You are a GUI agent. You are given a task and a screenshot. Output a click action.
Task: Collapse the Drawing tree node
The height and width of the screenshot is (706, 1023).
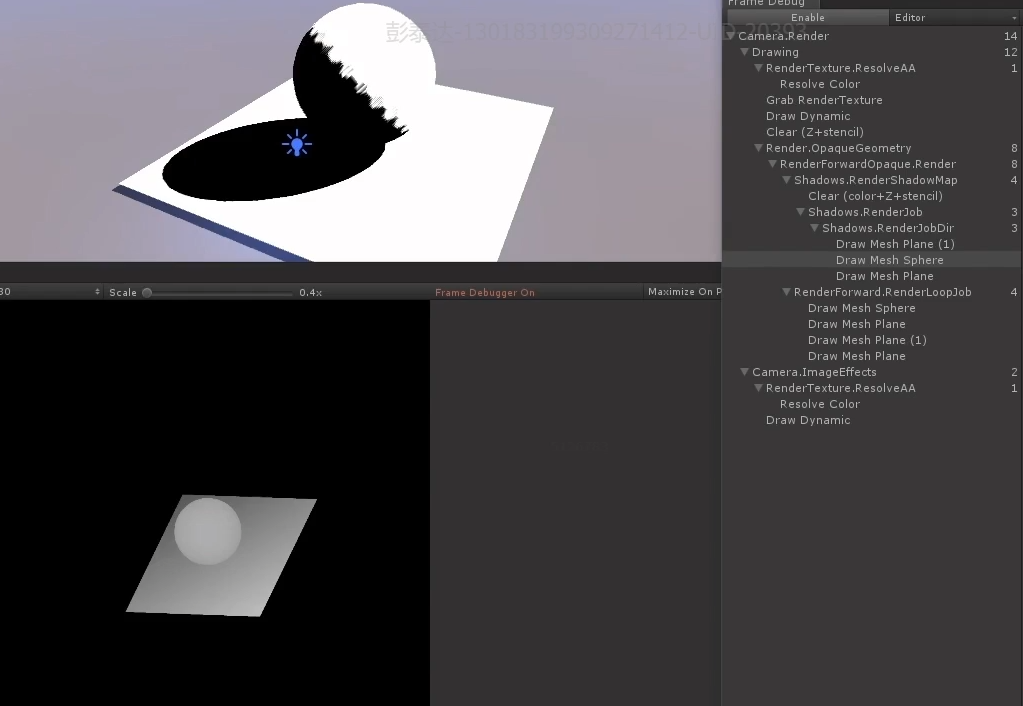744,52
